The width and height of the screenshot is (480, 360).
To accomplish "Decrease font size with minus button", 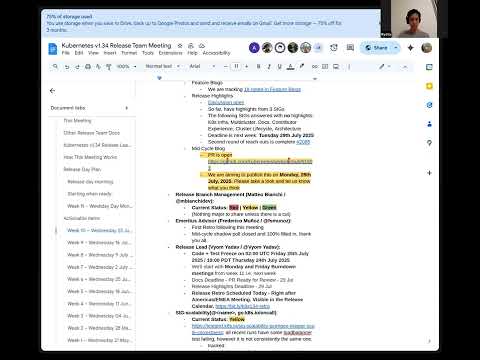I will tap(226, 67).
